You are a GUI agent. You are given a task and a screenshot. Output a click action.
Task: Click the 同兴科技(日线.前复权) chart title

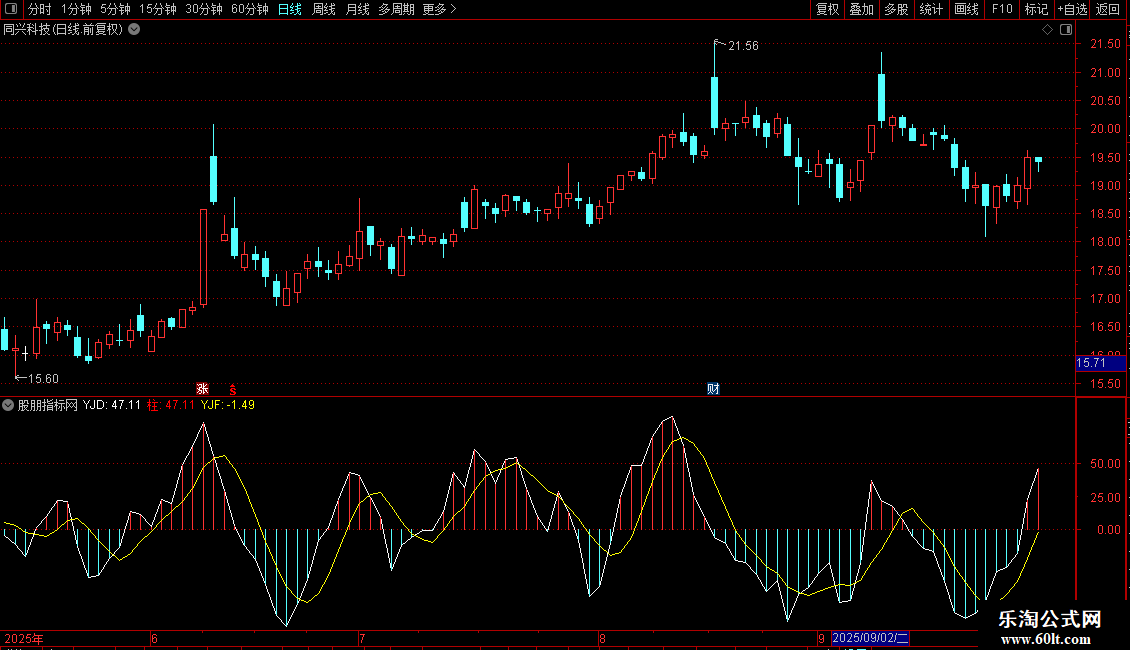pyautogui.click(x=63, y=30)
